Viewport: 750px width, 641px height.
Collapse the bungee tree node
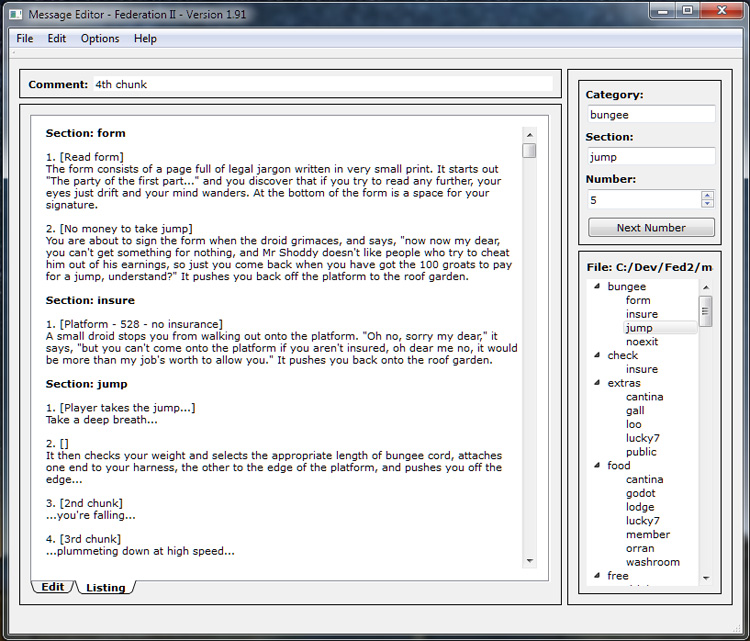coord(597,286)
